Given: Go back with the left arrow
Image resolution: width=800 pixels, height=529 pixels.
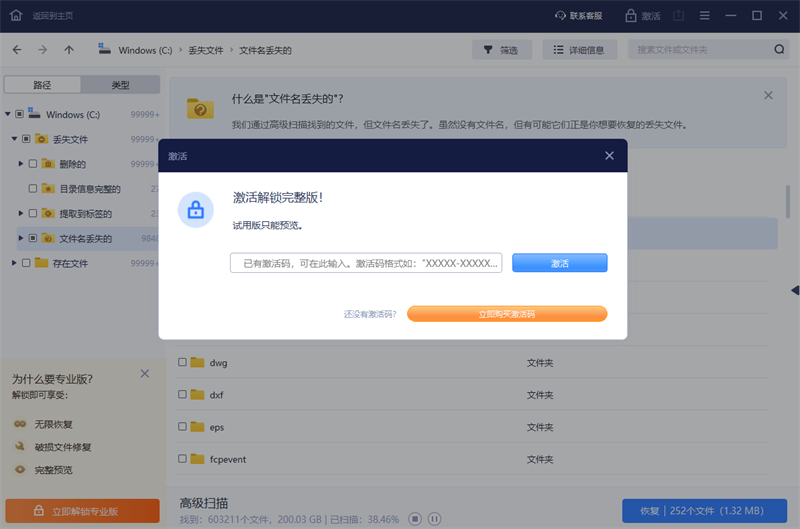Looking at the screenshot, I should tap(17, 49).
